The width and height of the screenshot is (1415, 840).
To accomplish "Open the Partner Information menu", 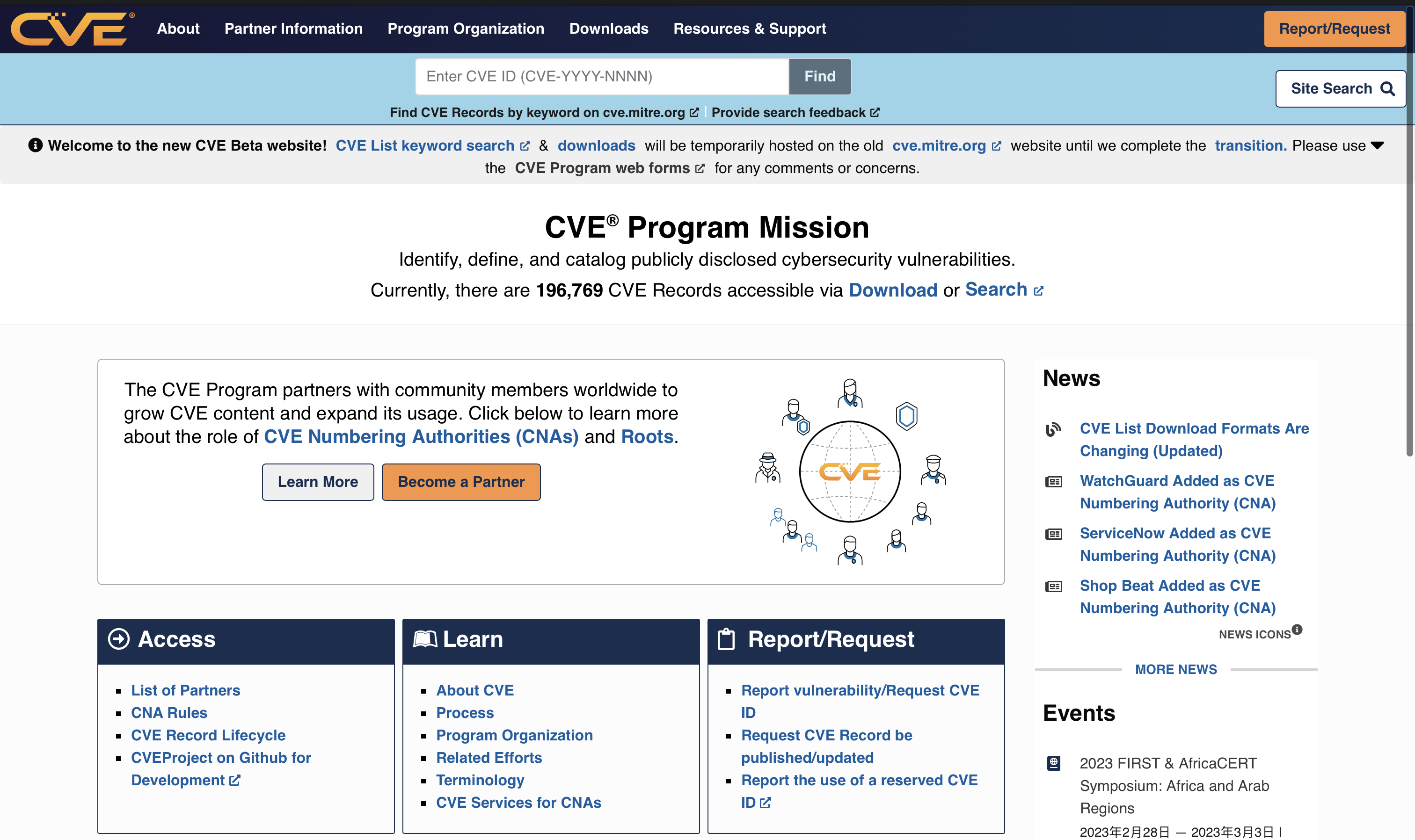I will tap(293, 29).
